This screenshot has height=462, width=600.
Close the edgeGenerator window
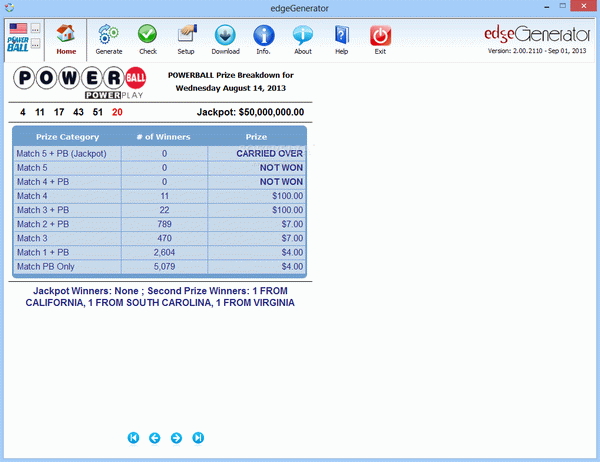coord(584,6)
